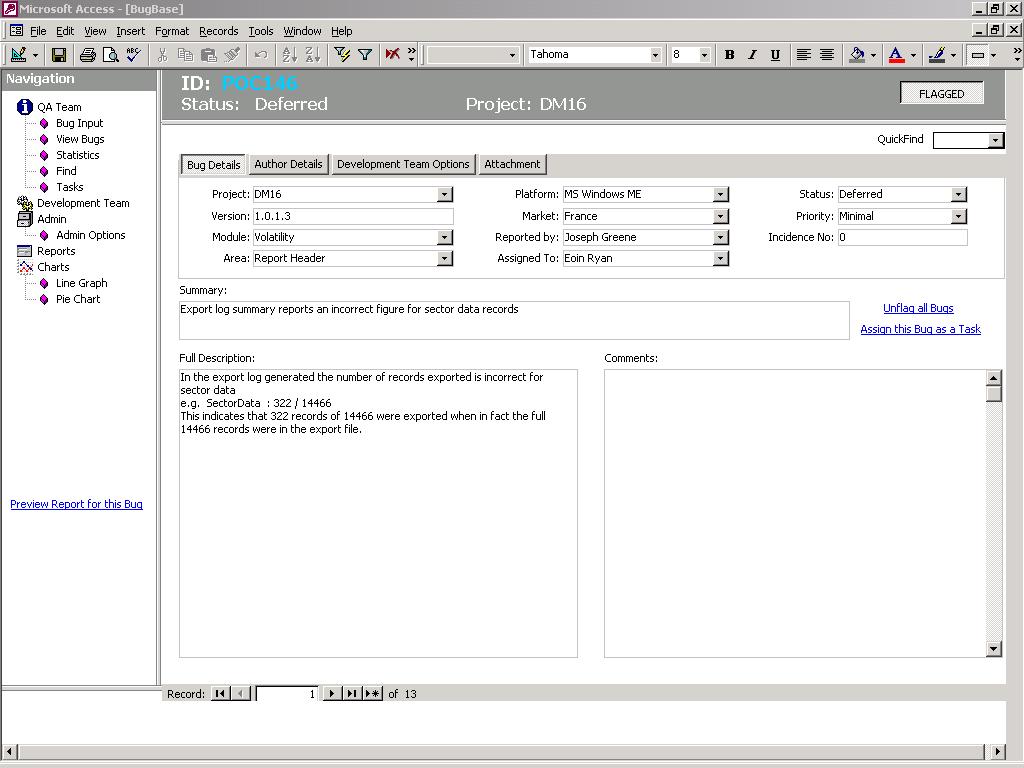Expand the Priority dropdown
This screenshot has width=1024, height=768.
pos(958,216)
